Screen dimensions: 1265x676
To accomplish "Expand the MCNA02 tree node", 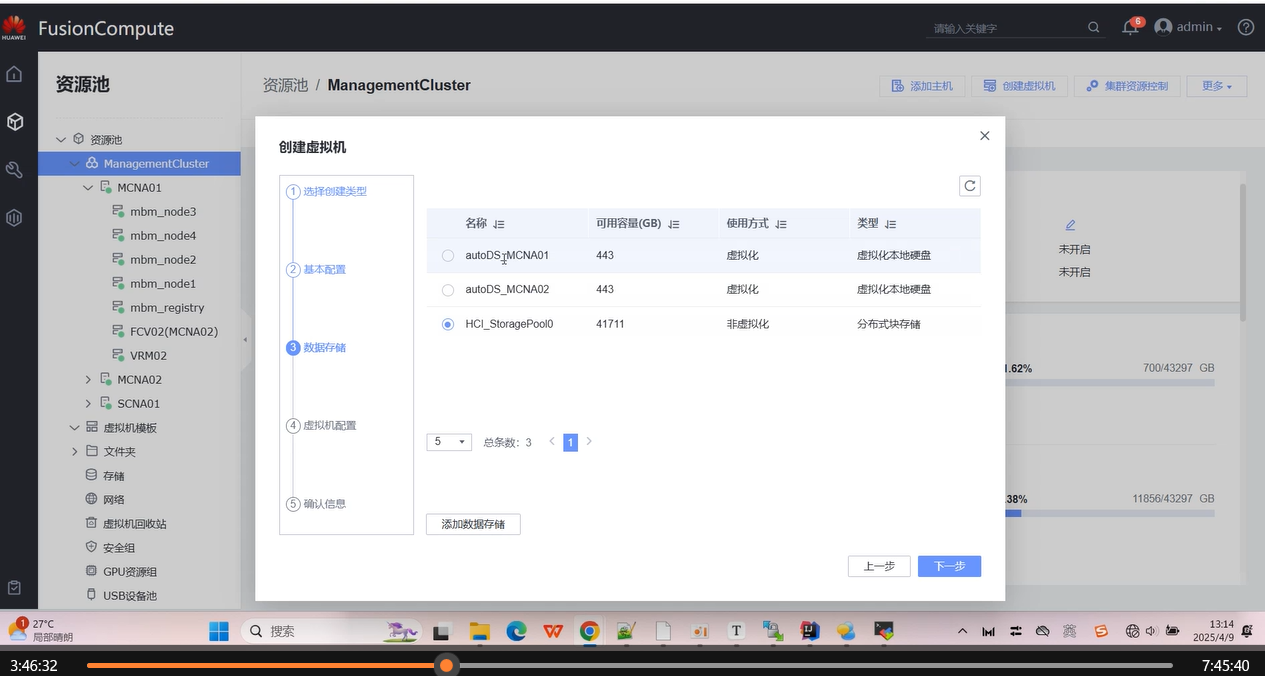I will (x=88, y=380).
